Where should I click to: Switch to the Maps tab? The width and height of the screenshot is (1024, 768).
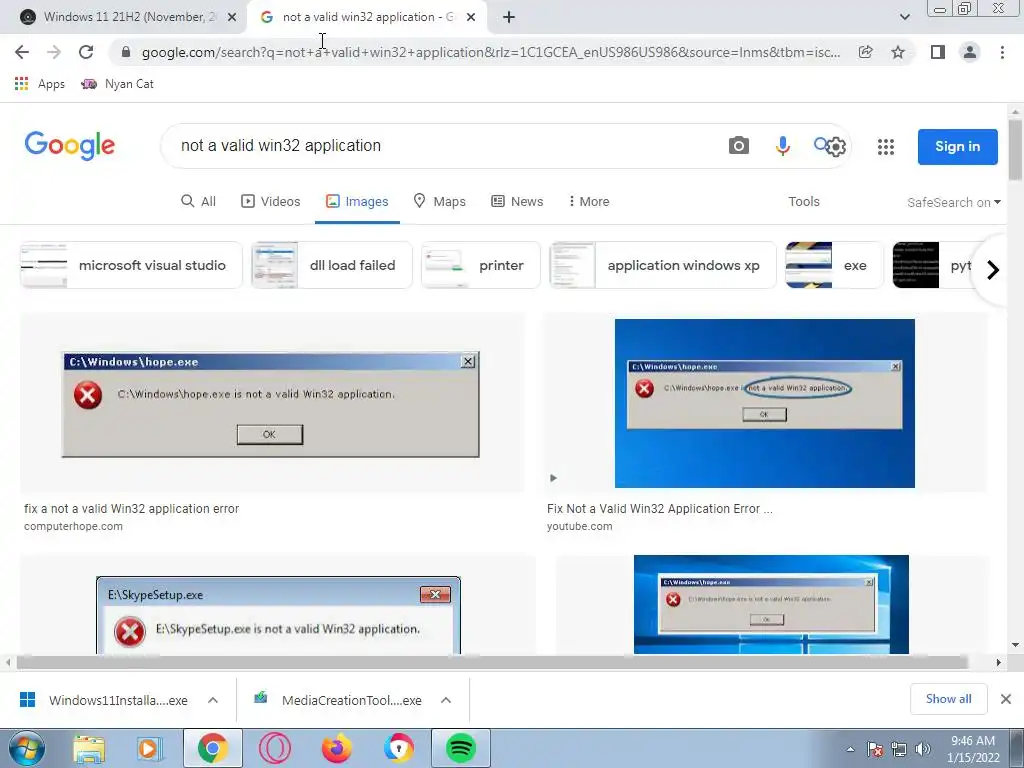(440, 201)
